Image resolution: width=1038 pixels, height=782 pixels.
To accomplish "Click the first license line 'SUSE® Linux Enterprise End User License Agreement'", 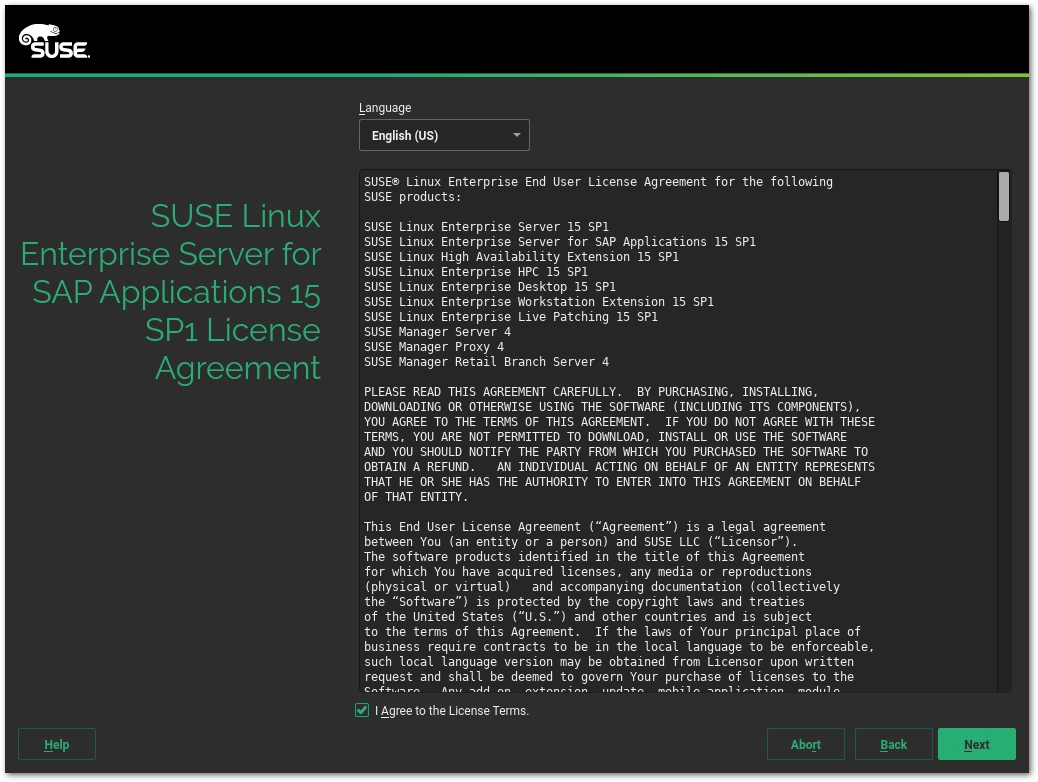I will (x=598, y=181).
